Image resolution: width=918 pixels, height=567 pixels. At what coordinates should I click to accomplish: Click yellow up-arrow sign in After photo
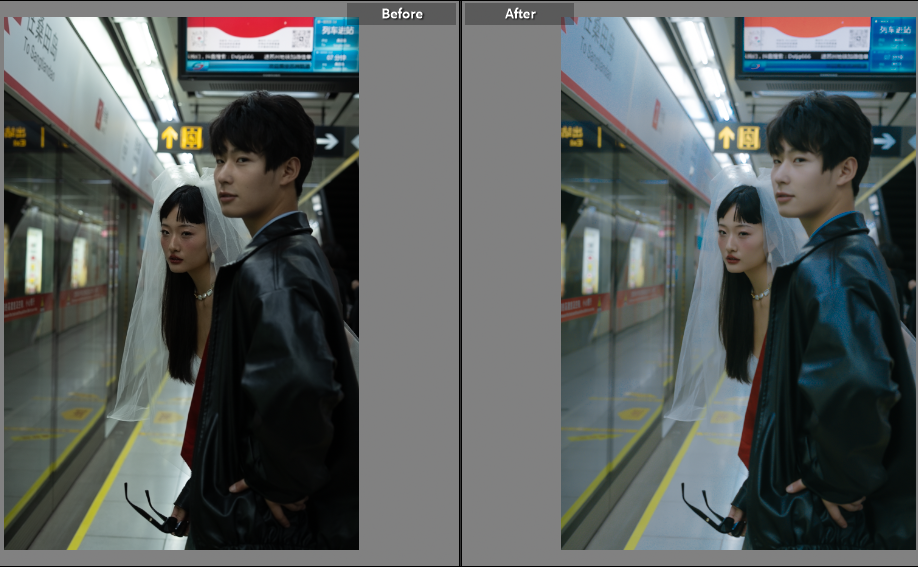click(x=727, y=138)
